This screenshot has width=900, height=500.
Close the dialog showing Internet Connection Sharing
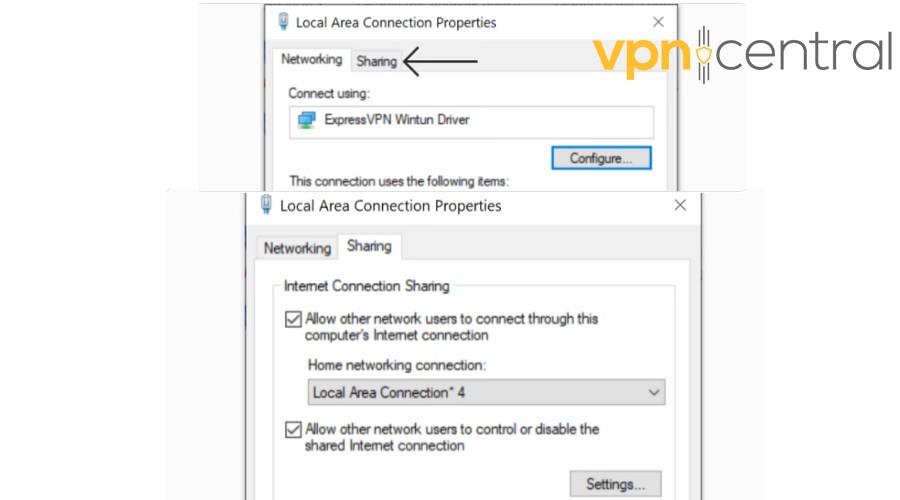tap(680, 205)
